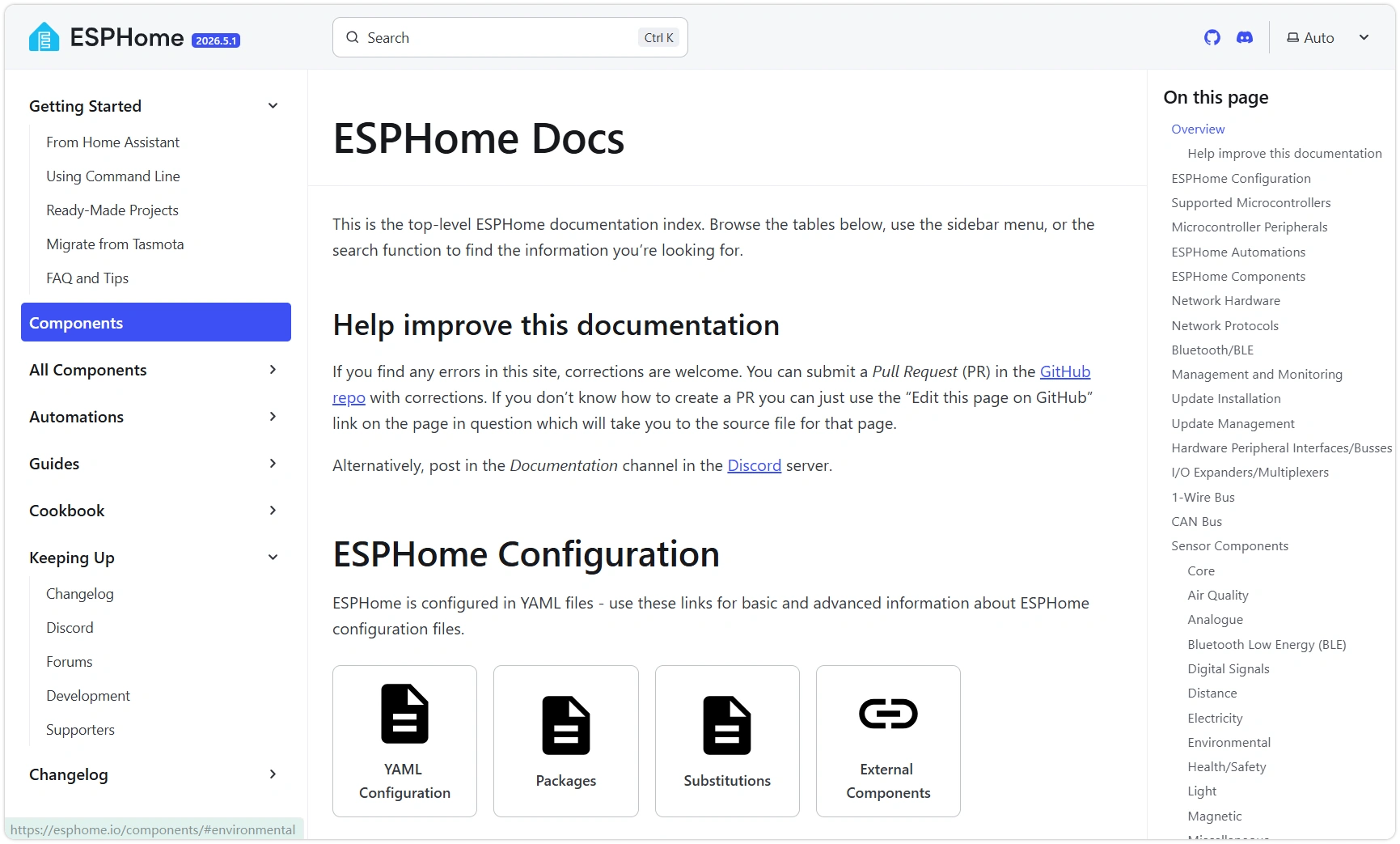
Task: Open the External Components card label
Action: coord(888,781)
